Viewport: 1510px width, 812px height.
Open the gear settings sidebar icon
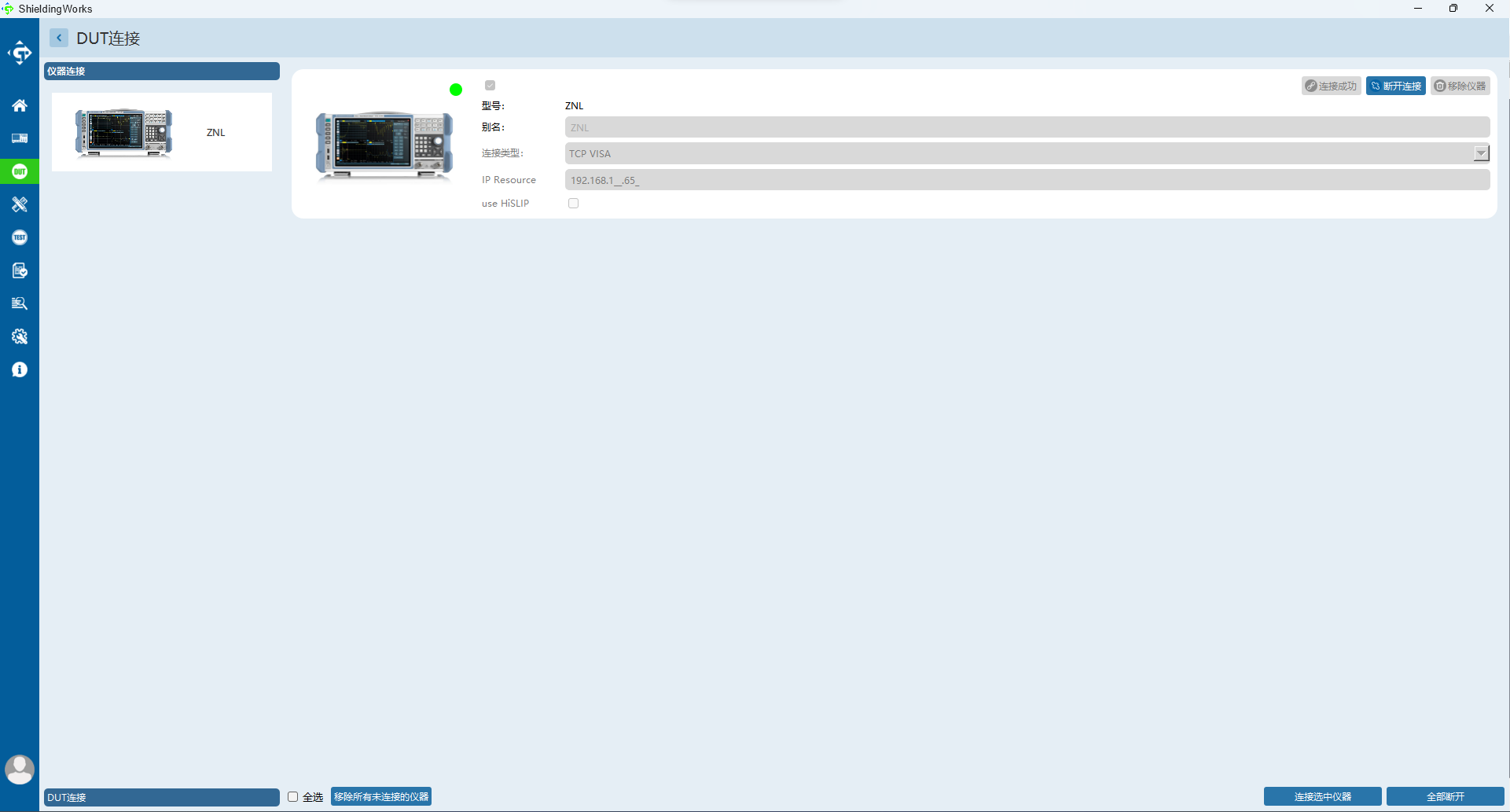pyautogui.click(x=20, y=336)
